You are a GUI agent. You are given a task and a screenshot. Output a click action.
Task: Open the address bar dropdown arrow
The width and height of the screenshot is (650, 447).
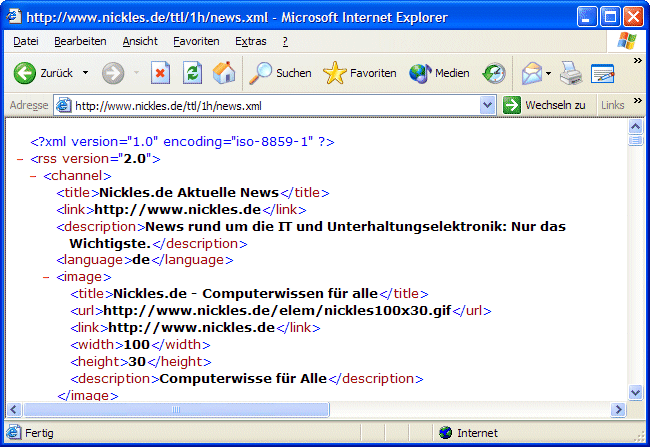click(488, 105)
